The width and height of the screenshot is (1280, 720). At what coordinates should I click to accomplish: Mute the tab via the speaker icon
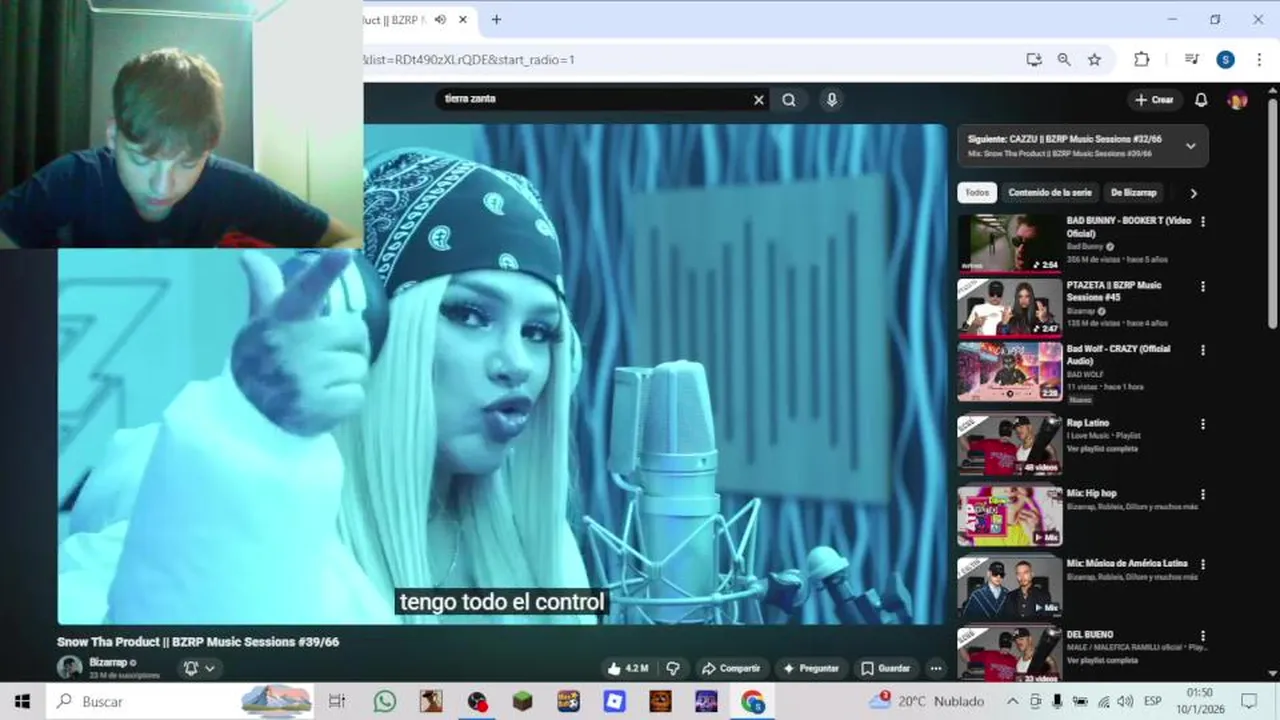(440, 20)
